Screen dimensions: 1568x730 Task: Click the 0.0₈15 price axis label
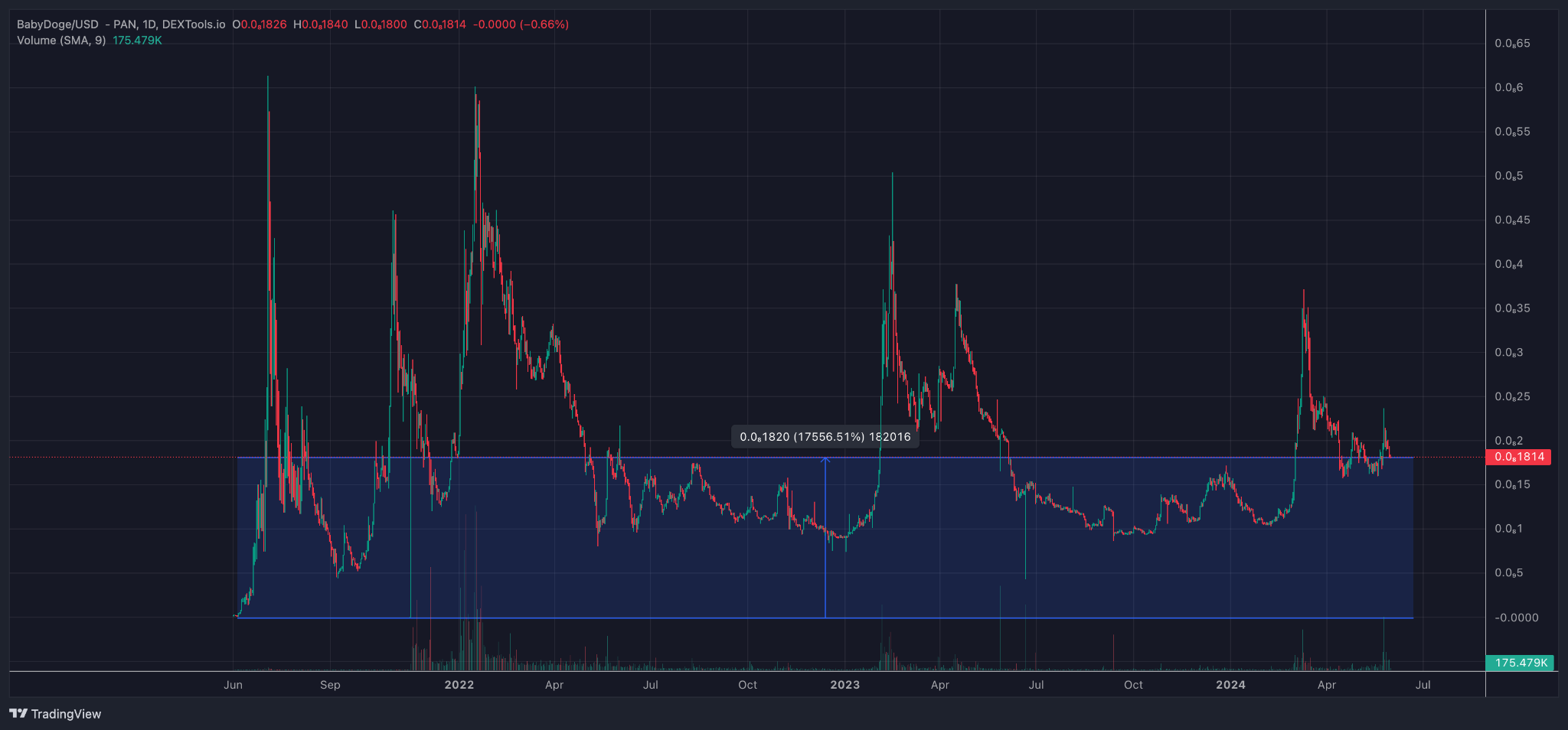(x=1512, y=485)
